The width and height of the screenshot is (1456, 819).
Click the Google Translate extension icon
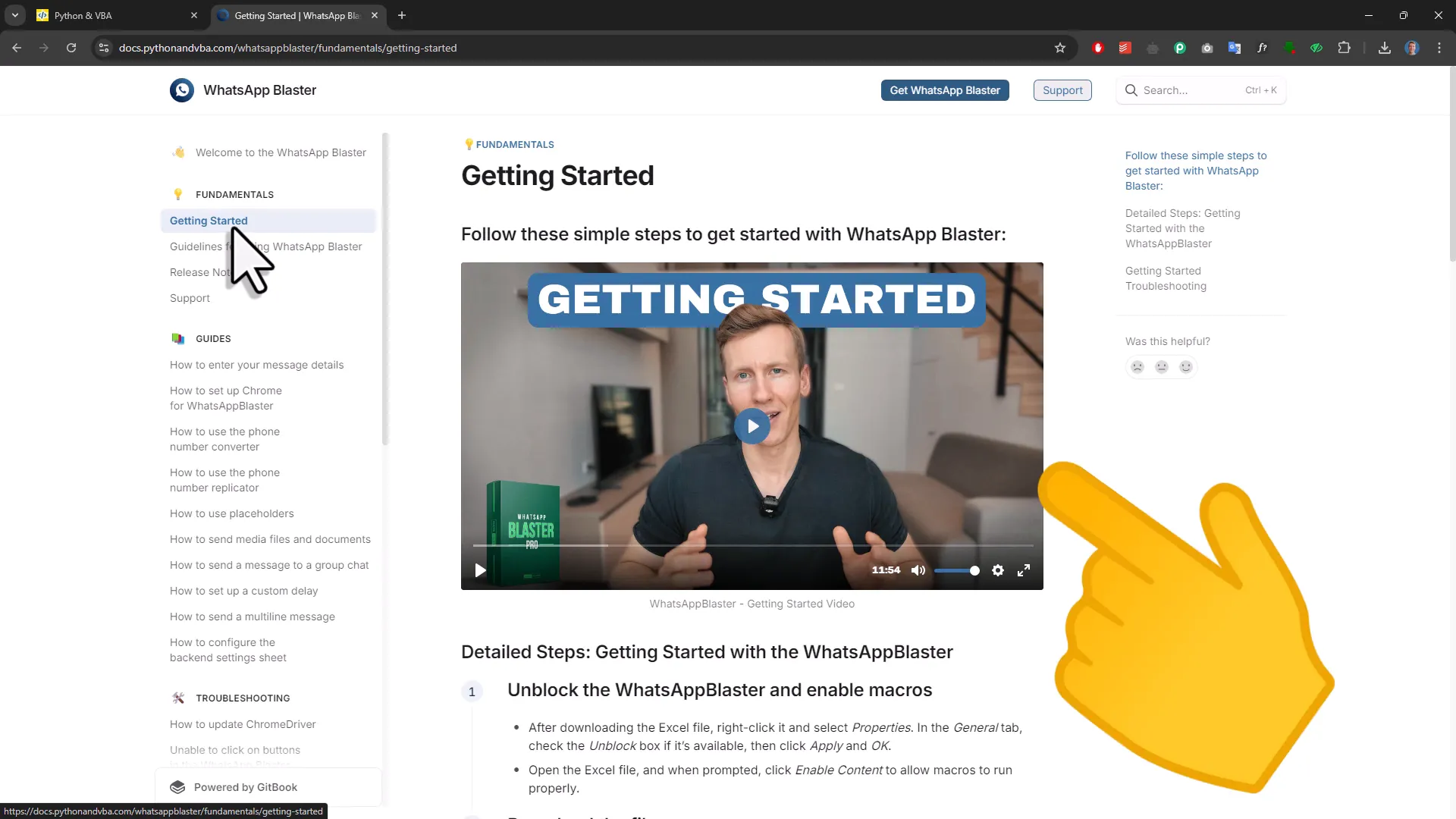point(1235,48)
